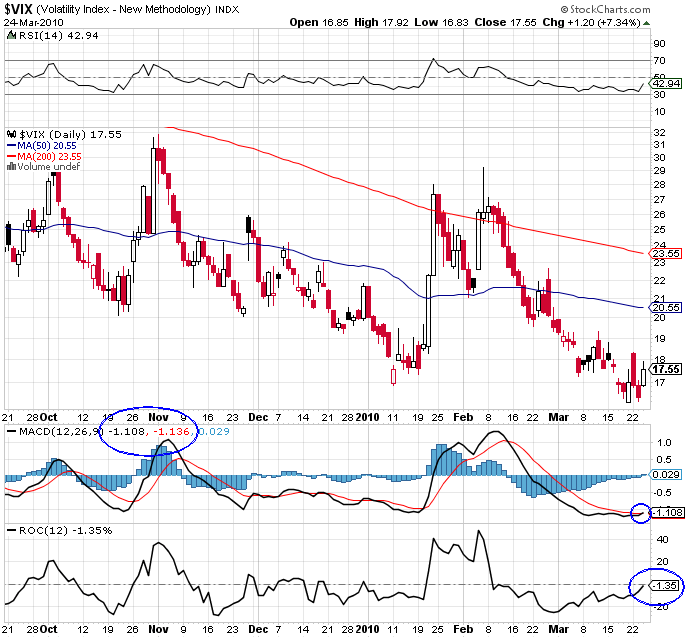Click the Chg +1.20 (+7.34%) value
Screen dimensions: 688x637
tap(591, 22)
